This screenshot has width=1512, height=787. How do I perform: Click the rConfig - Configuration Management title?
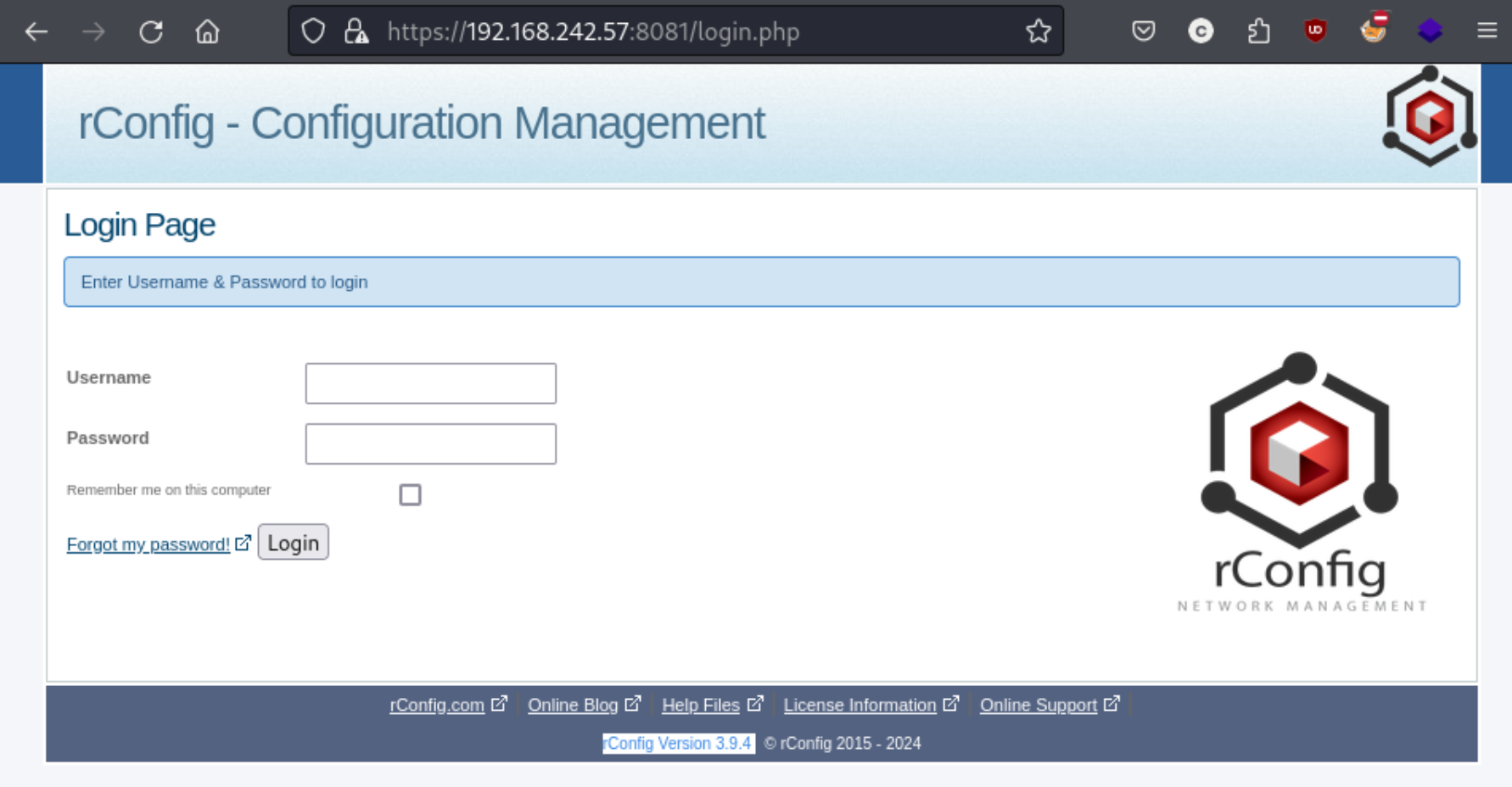point(422,123)
